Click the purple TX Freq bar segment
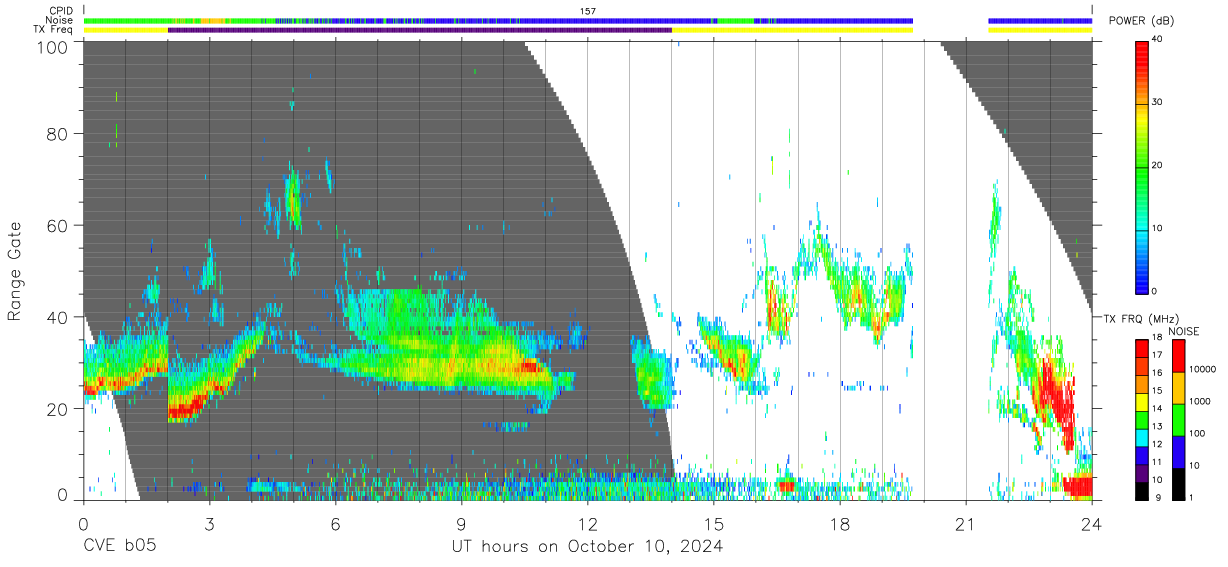 (420, 30)
